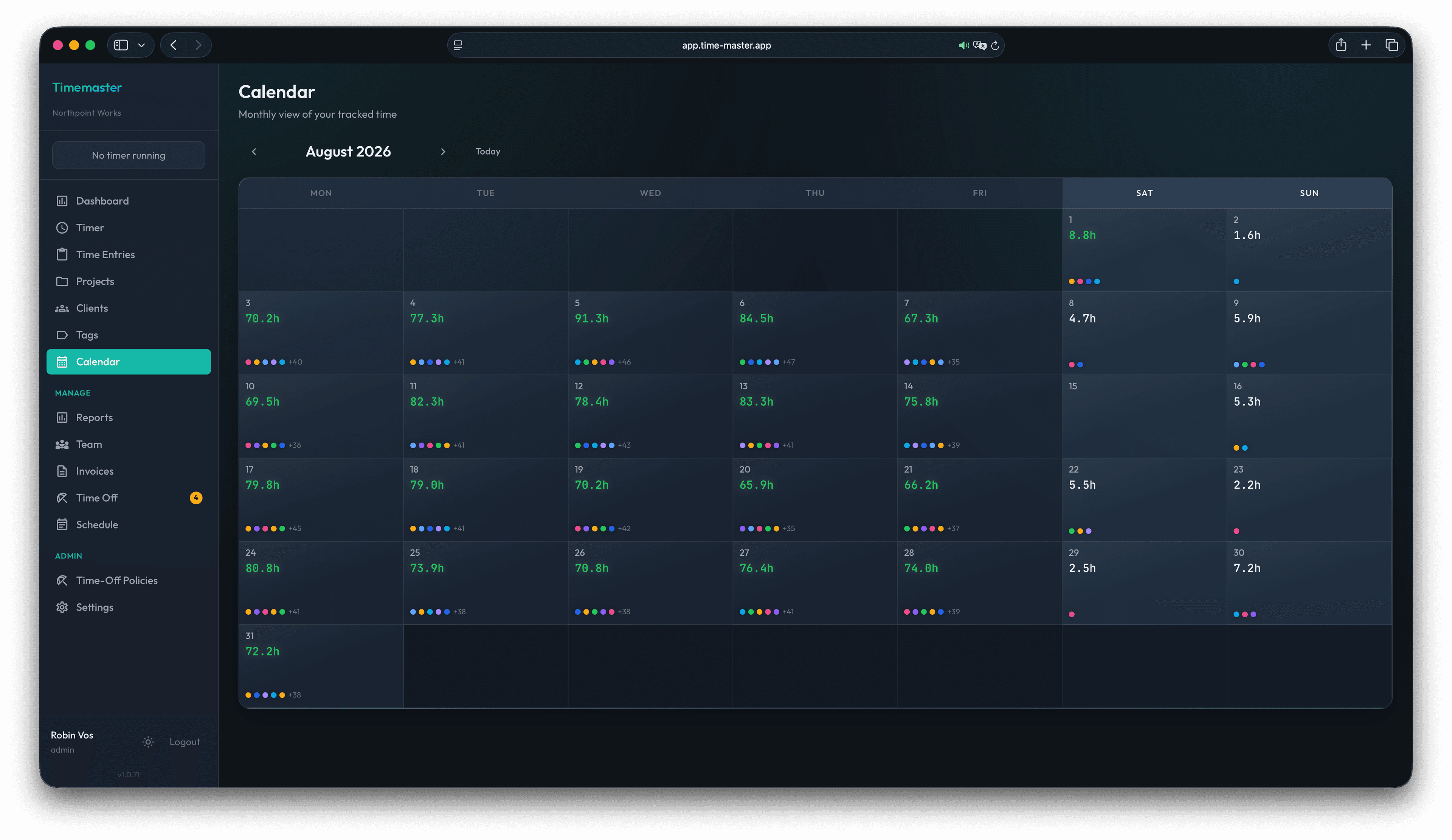Open Time-Off Policies icon in Admin
This screenshot has height=840, width=1452.
pos(62,580)
